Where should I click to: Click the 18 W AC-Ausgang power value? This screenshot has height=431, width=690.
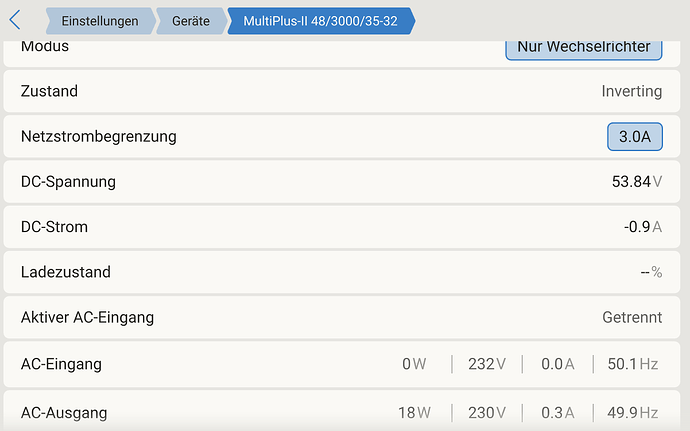pyautogui.click(x=414, y=413)
